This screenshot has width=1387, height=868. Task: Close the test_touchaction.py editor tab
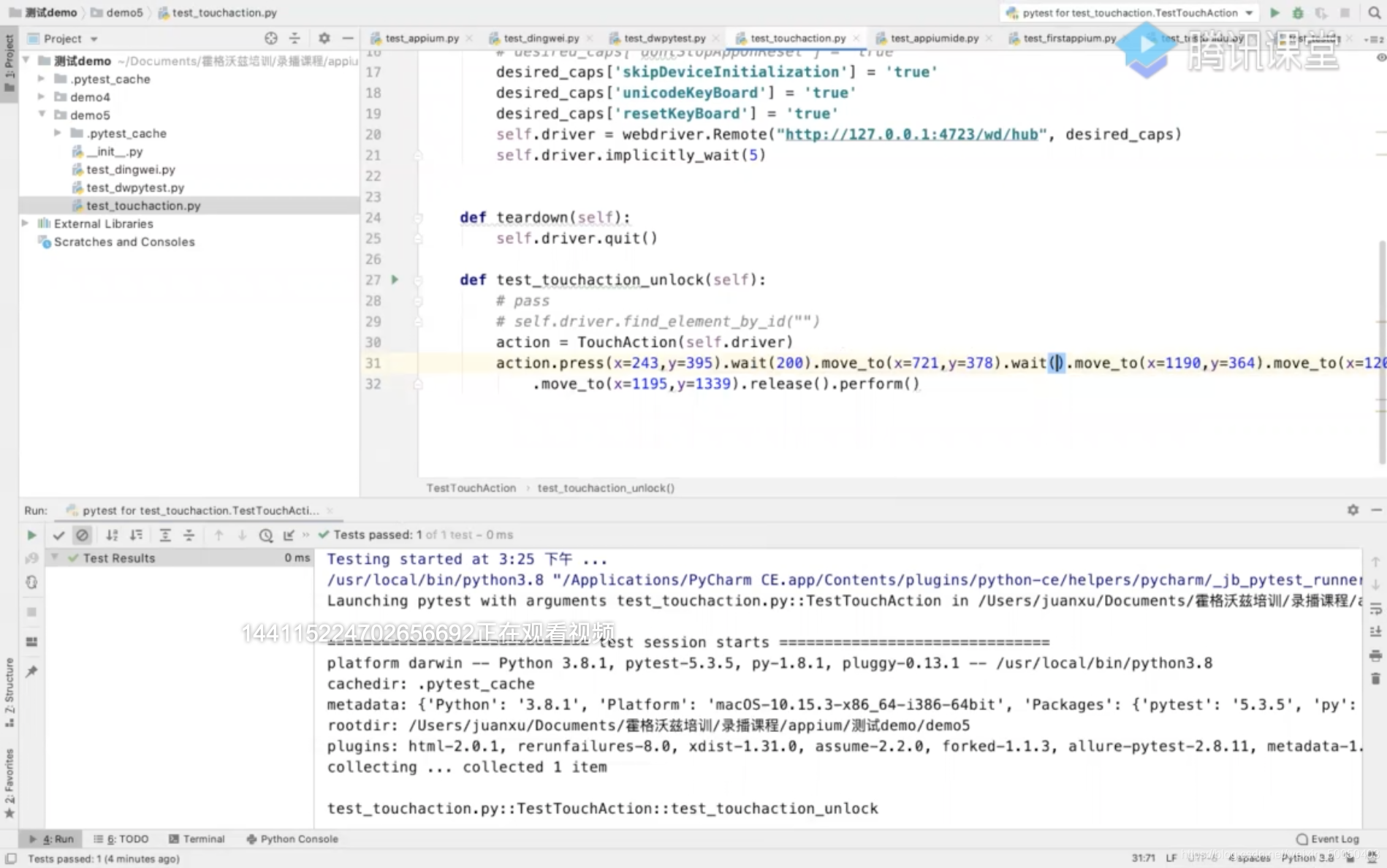pyautogui.click(x=856, y=38)
